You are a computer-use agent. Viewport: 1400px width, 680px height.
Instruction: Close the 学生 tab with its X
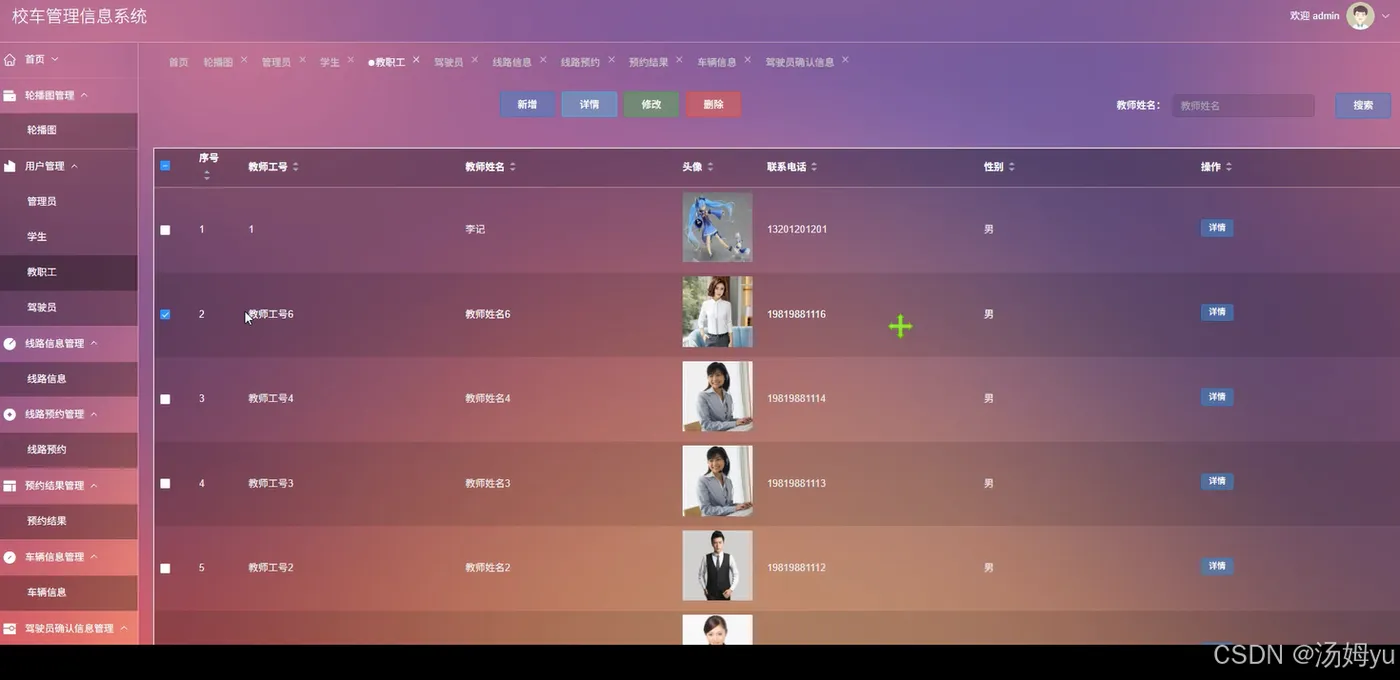pos(351,60)
